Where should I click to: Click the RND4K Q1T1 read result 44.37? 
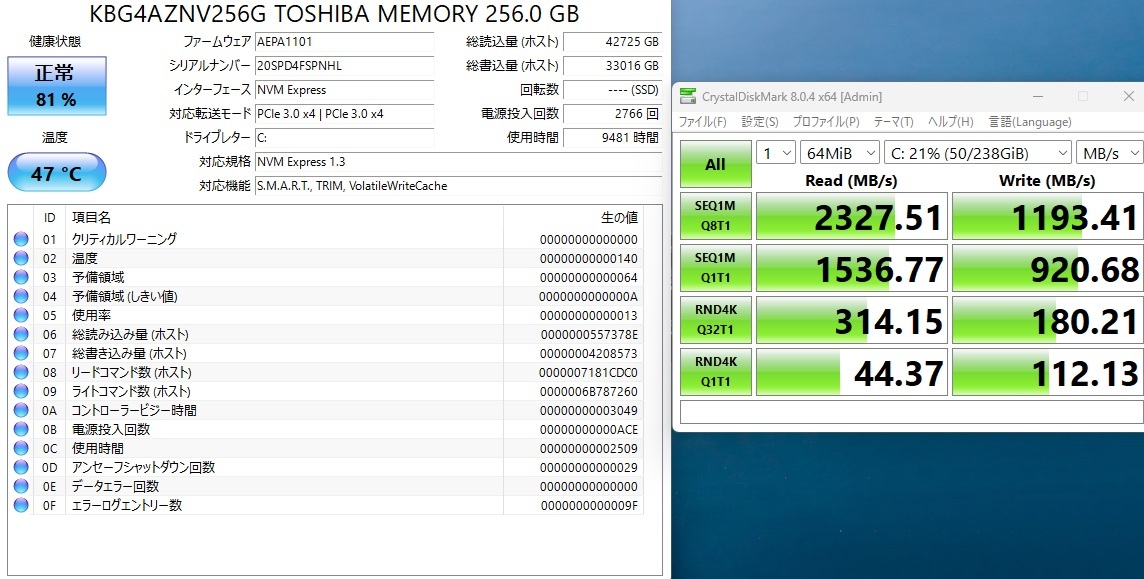[851, 372]
